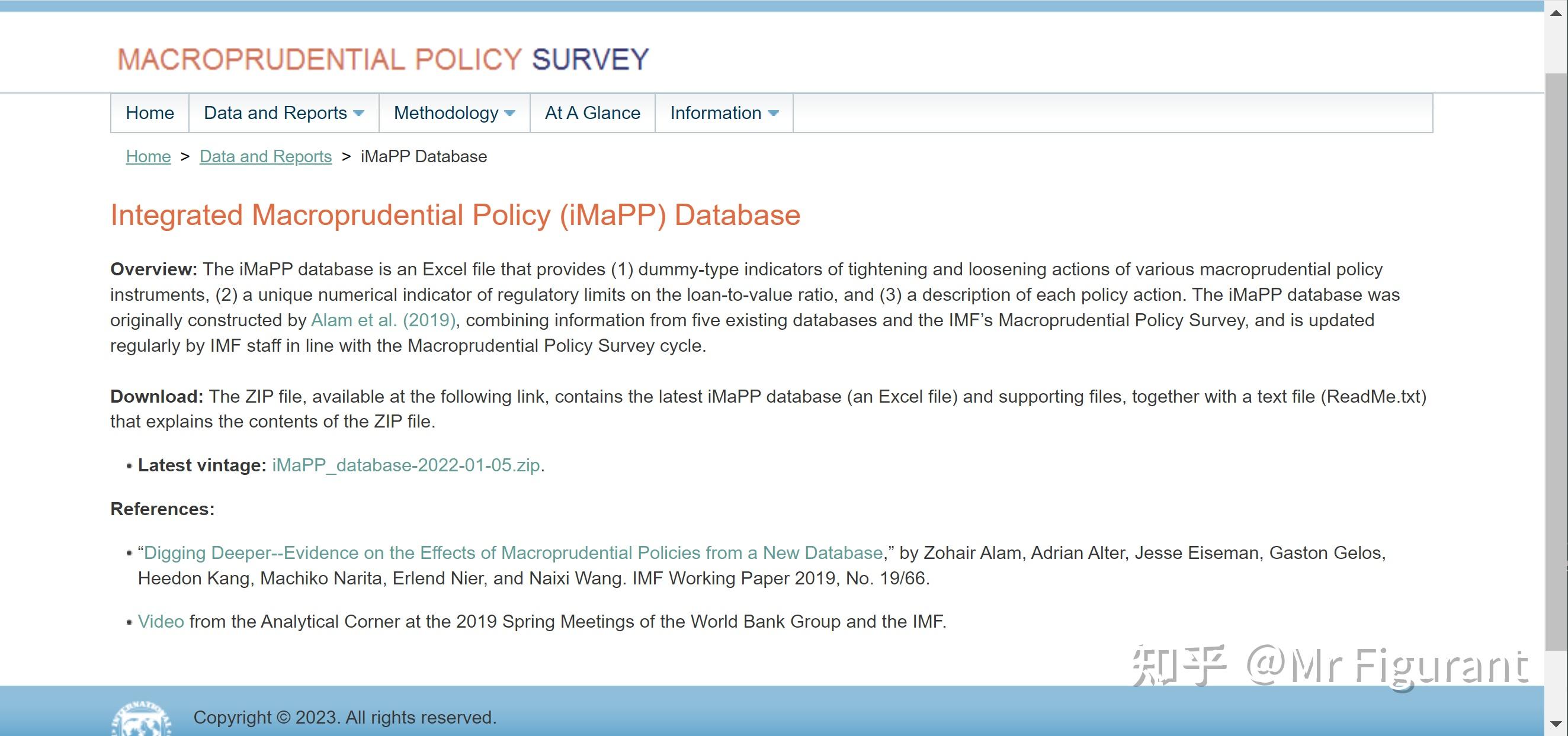Open the At A Glance menu item
The image size is (1568, 736).
pyautogui.click(x=592, y=113)
